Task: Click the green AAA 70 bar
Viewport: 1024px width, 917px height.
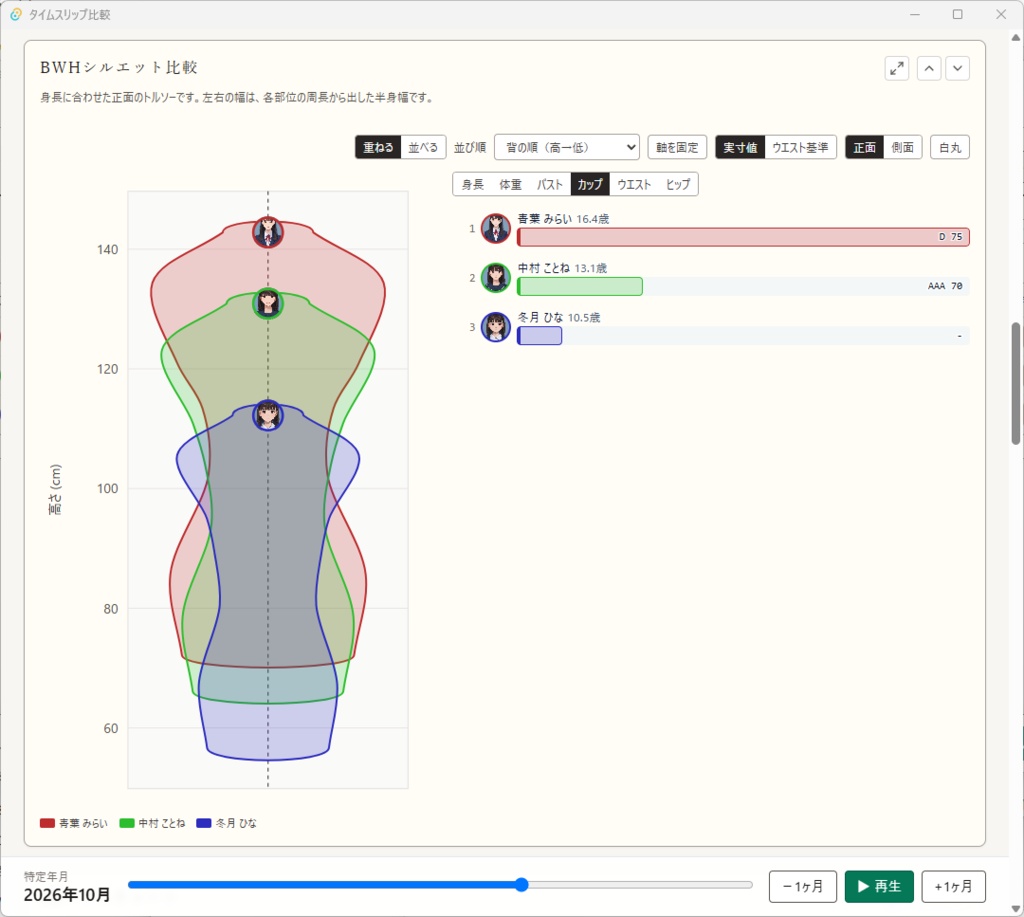Action: 580,286
